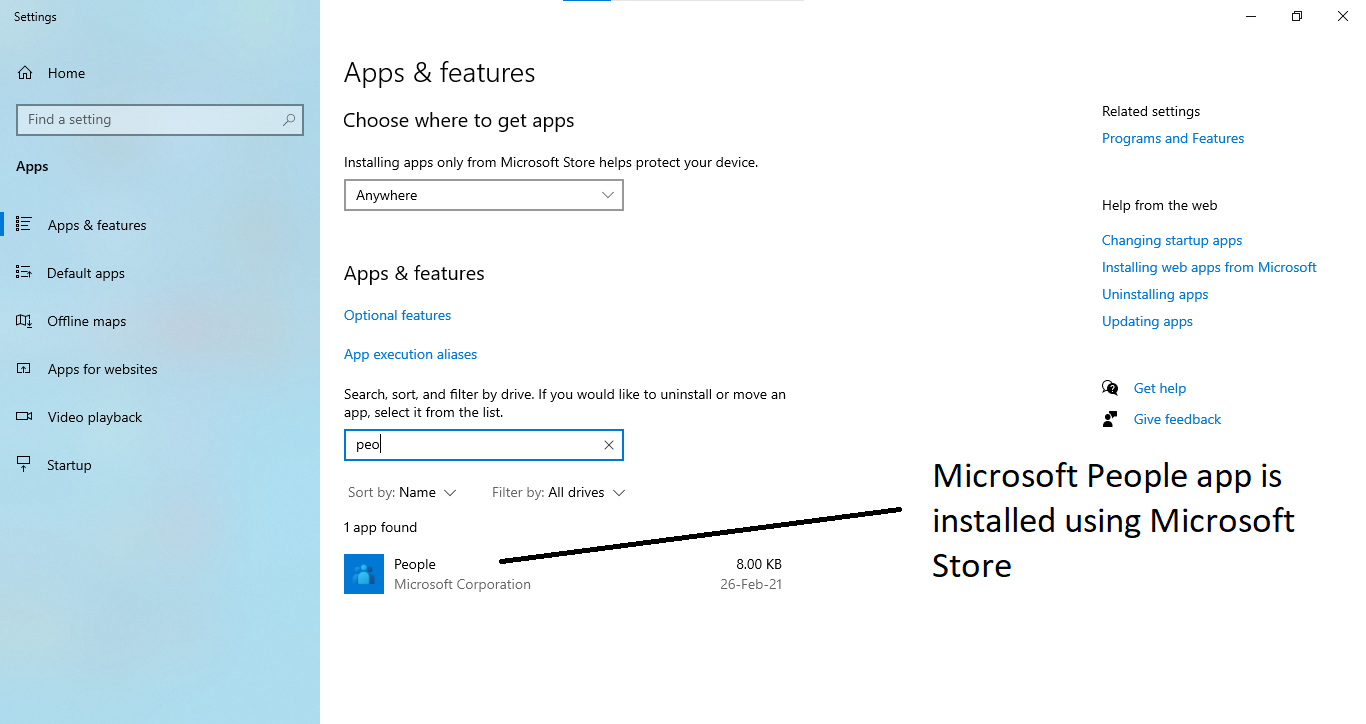Select the People app name in the list

click(x=415, y=564)
